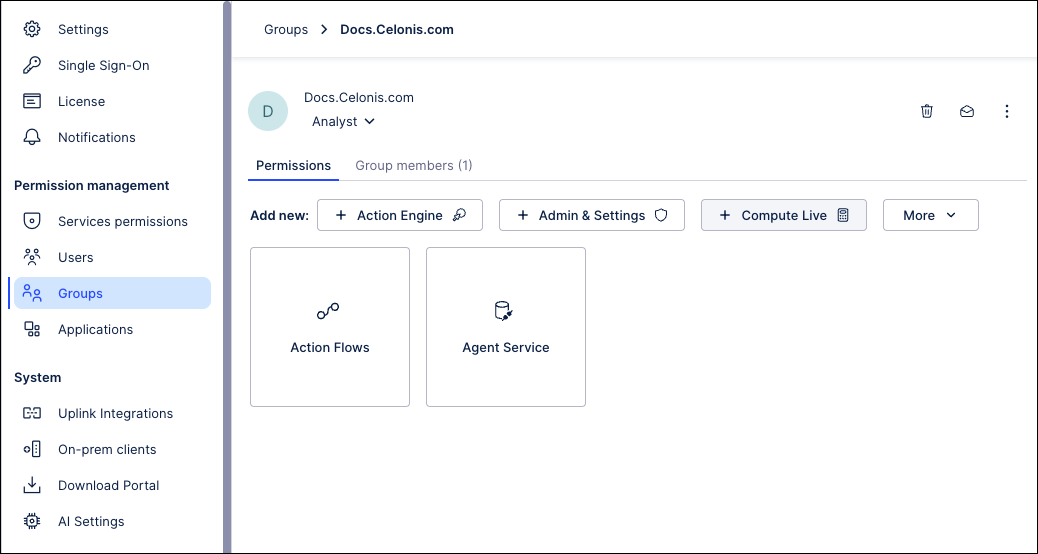Click the sidebar vertical scrollbar

pos(227,277)
